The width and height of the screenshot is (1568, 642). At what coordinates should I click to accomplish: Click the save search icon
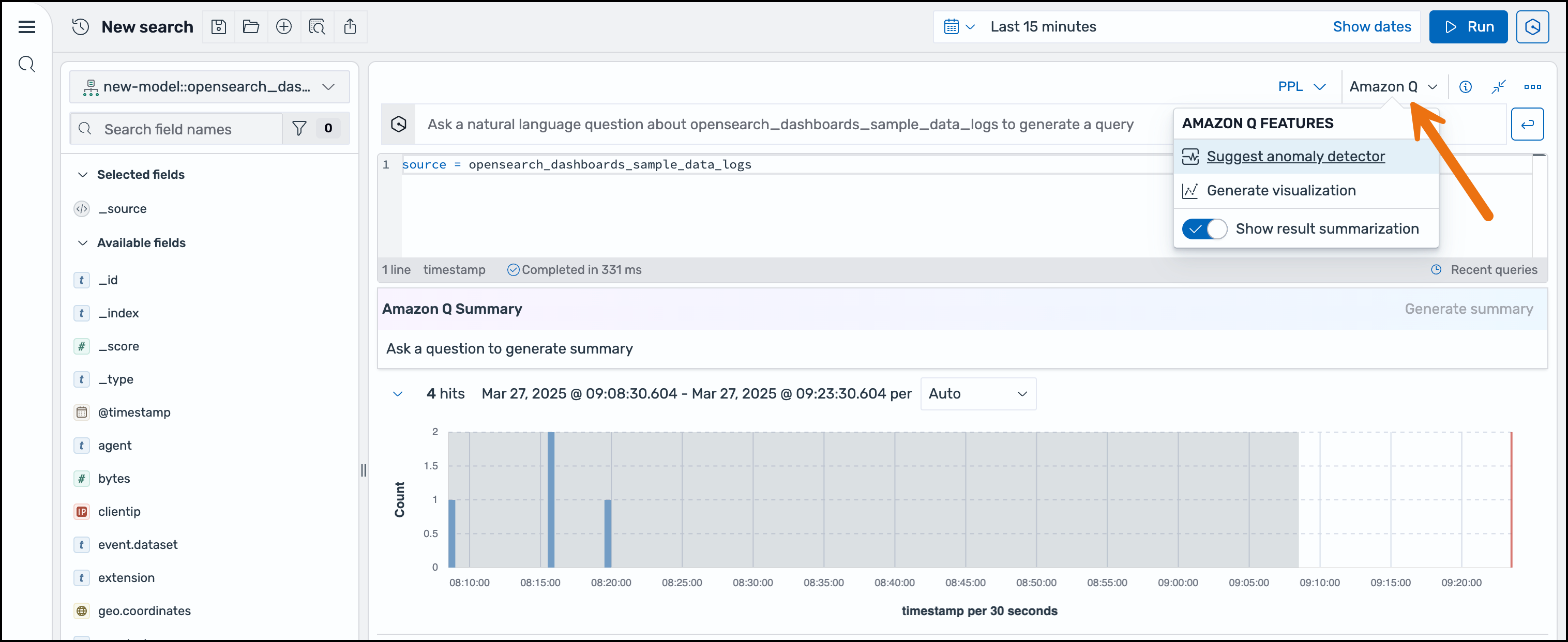tap(219, 27)
